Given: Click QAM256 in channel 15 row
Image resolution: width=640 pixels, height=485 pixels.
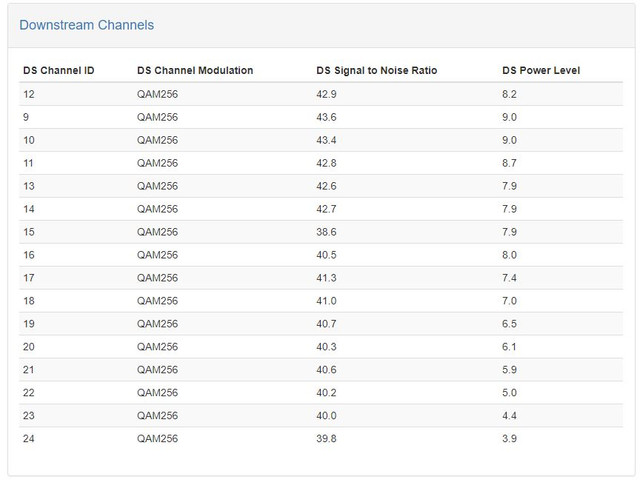Looking at the screenshot, I should pyautogui.click(x=157, y=232).
